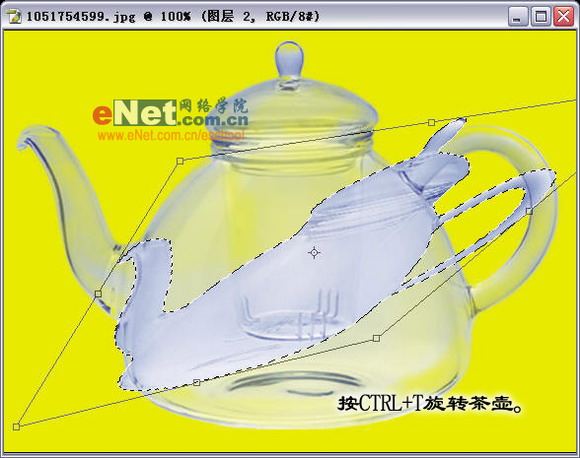Click the eNet.com.cn logo watermark
Image resolution: width=580 pixels, height=458 pixels.
170,112
